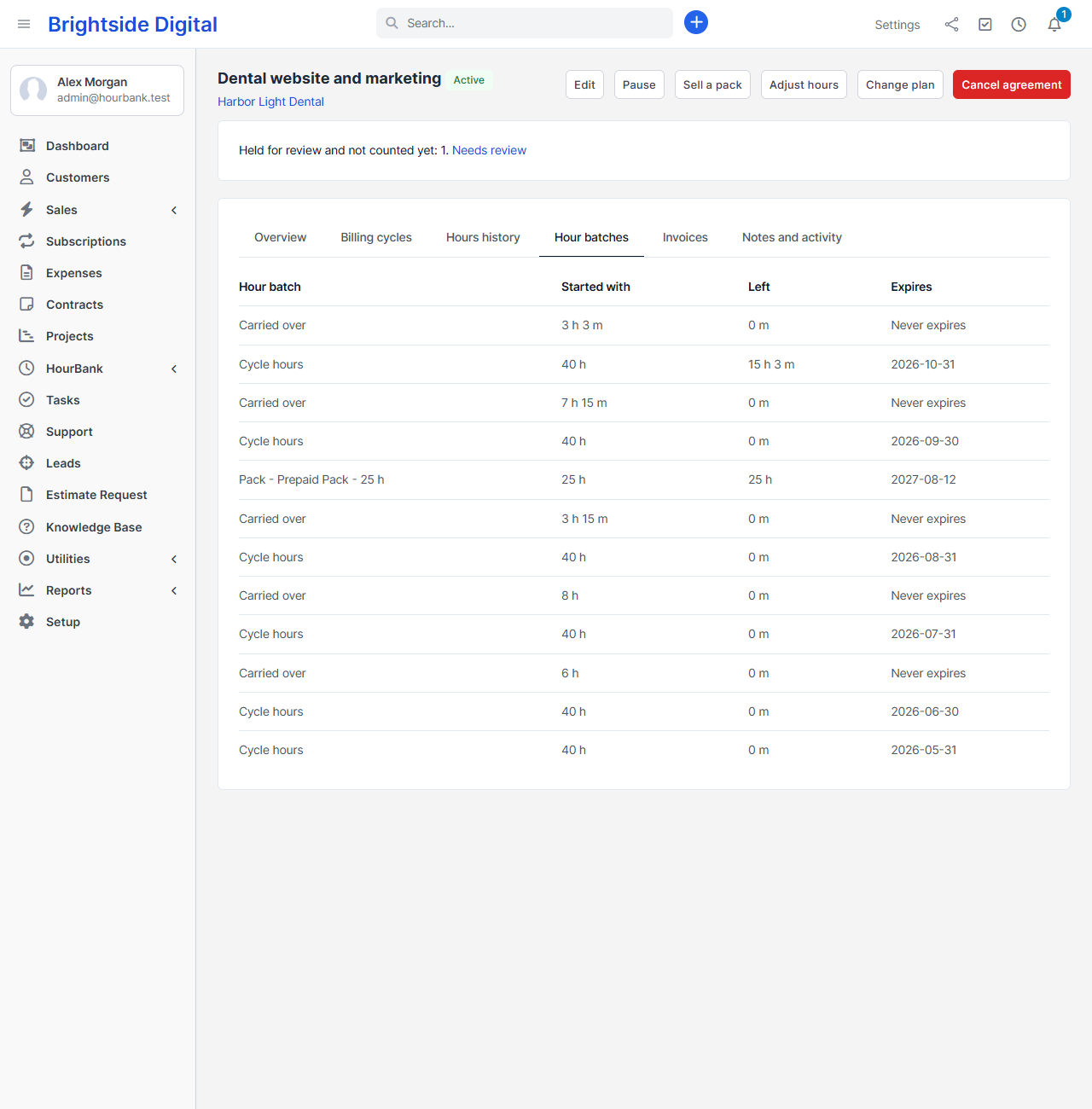This screenshot has height=1109, width=1092.
Task: Switch to the Hours history tab
Action: (483, 237)
